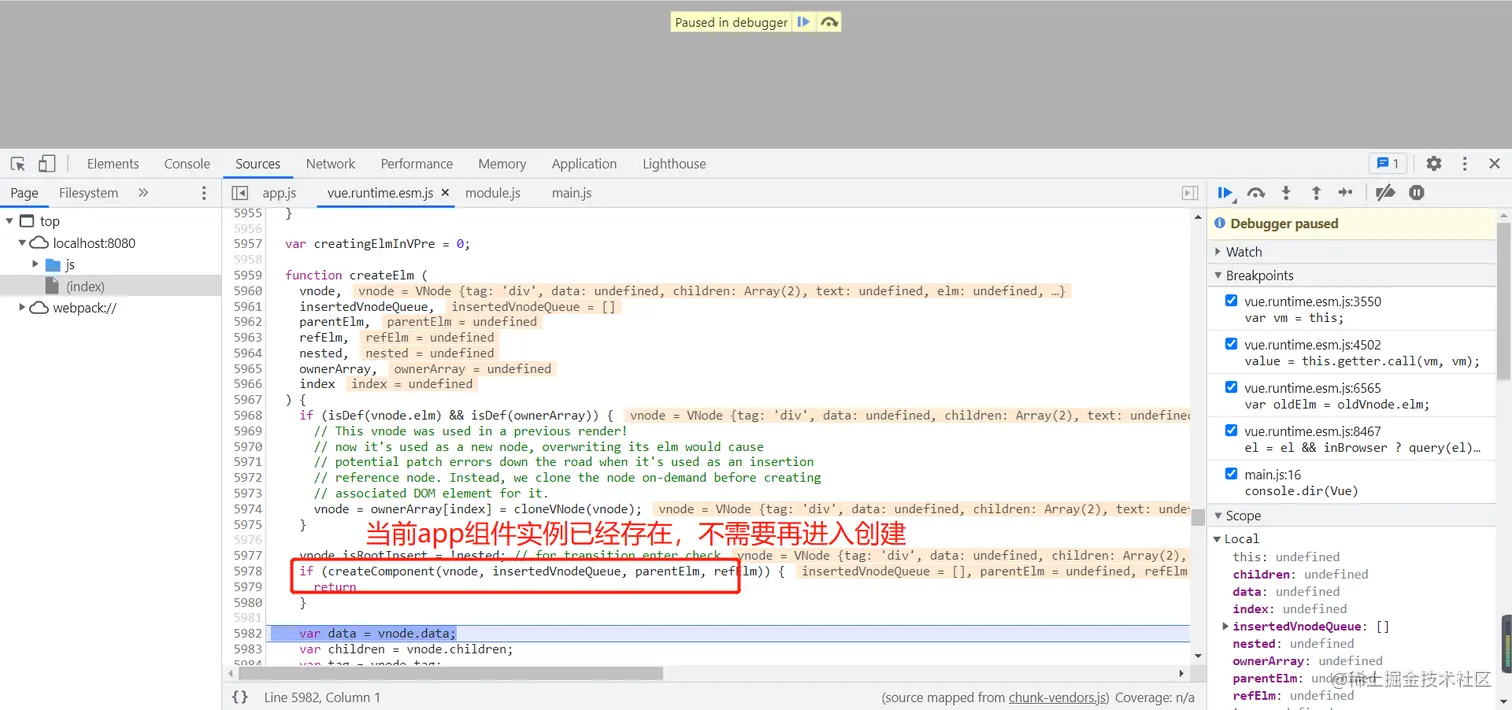Image resolution: width=1512 pixels, height=710 pixels.
Task: Switch to the Elements panel
Action: (113, 164)
